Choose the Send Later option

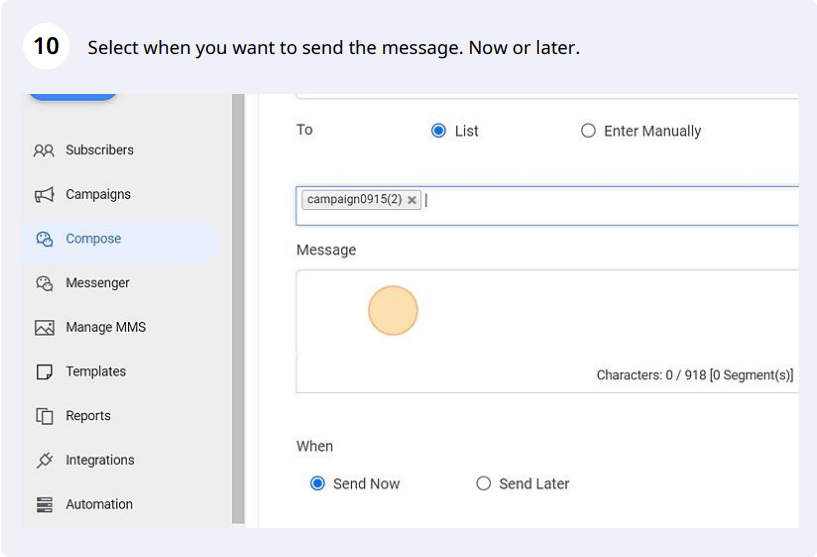pos(484,484)
